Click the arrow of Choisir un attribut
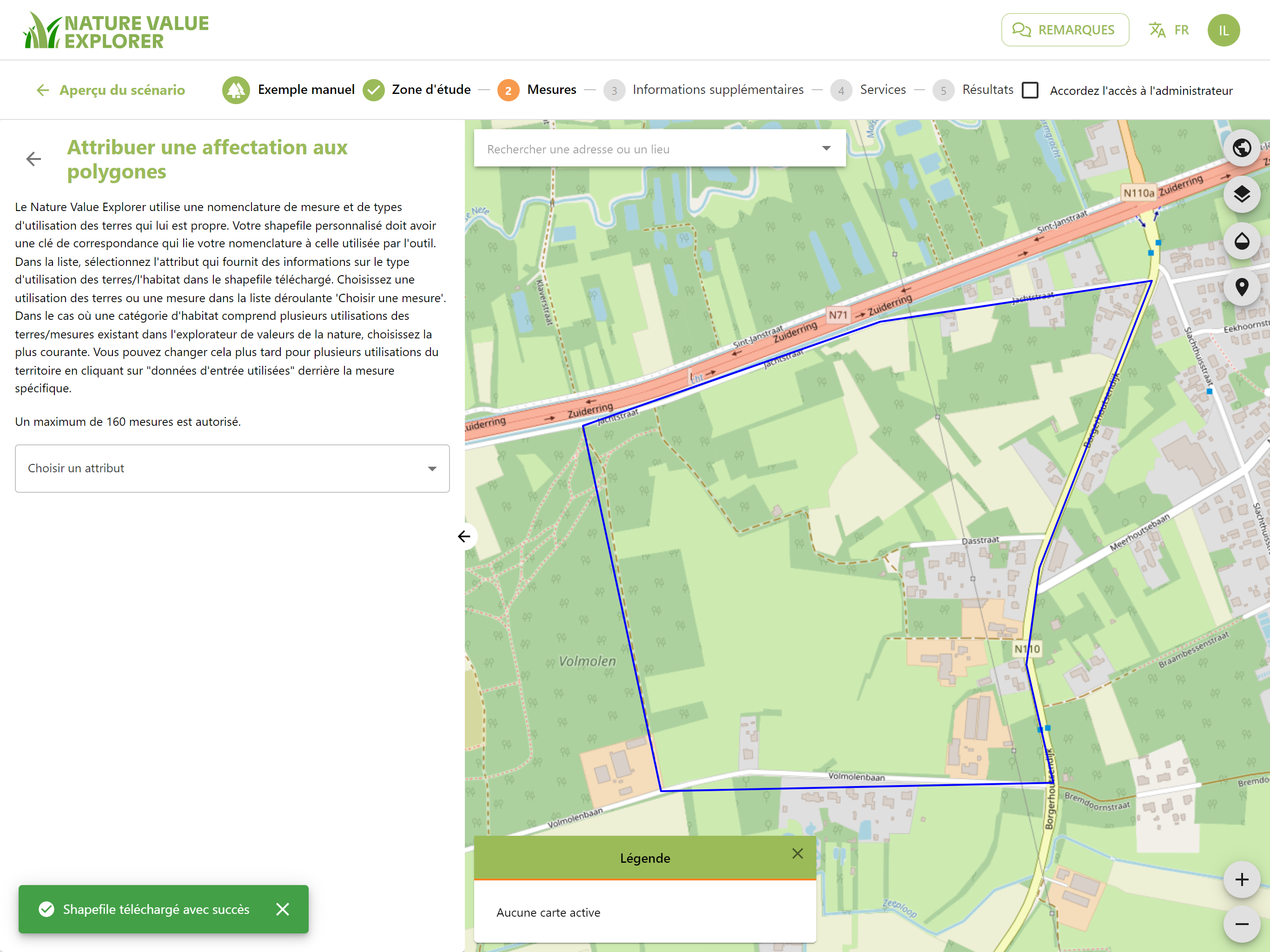 [x=432, y=469]
